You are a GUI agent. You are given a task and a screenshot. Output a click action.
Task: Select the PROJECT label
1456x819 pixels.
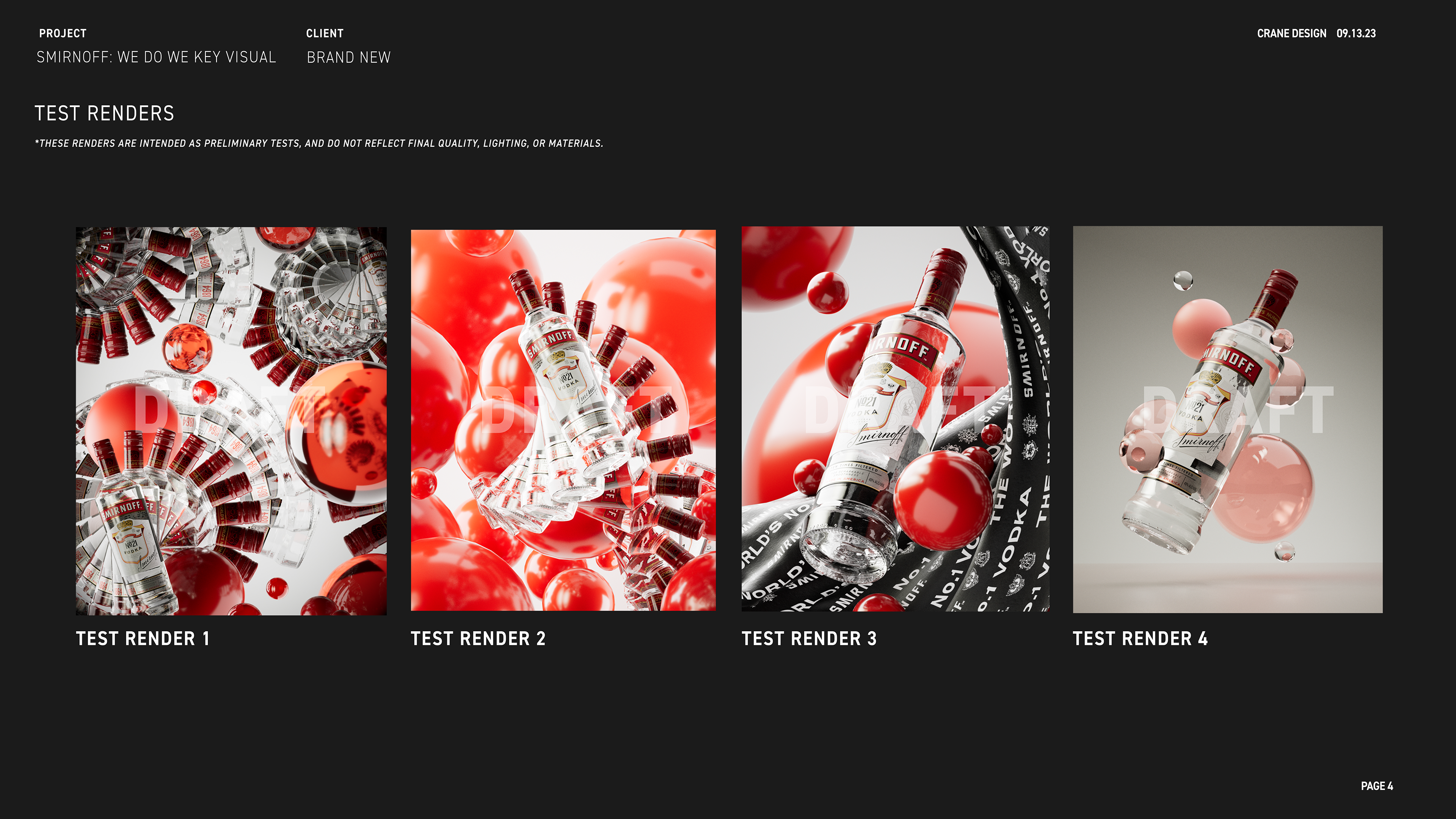pos(63,33)
